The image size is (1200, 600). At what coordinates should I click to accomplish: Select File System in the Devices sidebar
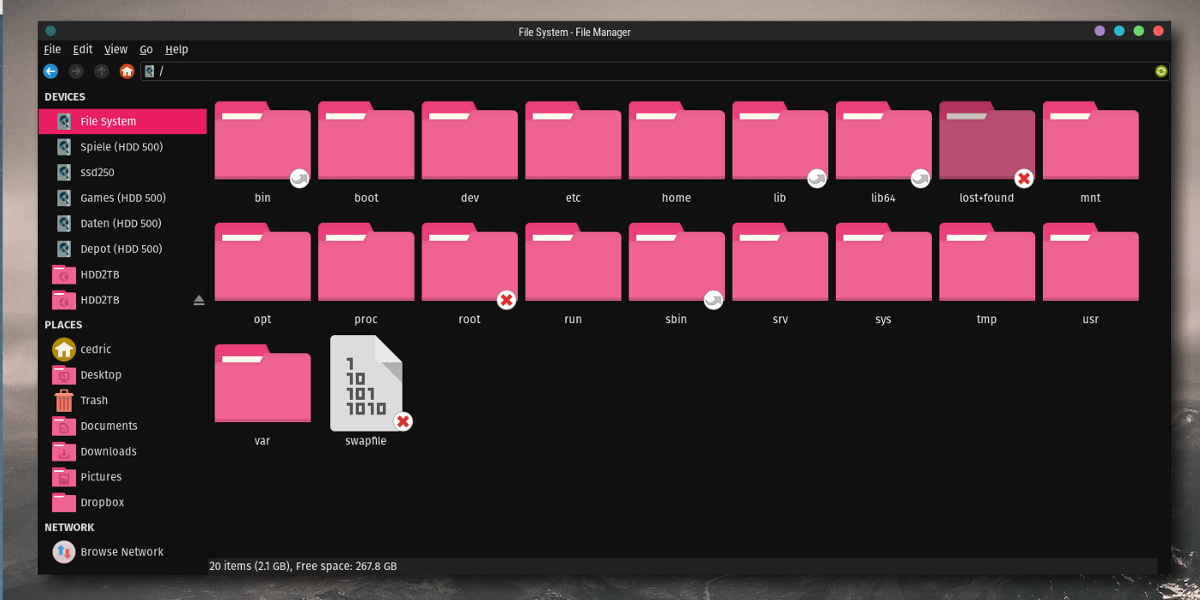pos(123,121)
